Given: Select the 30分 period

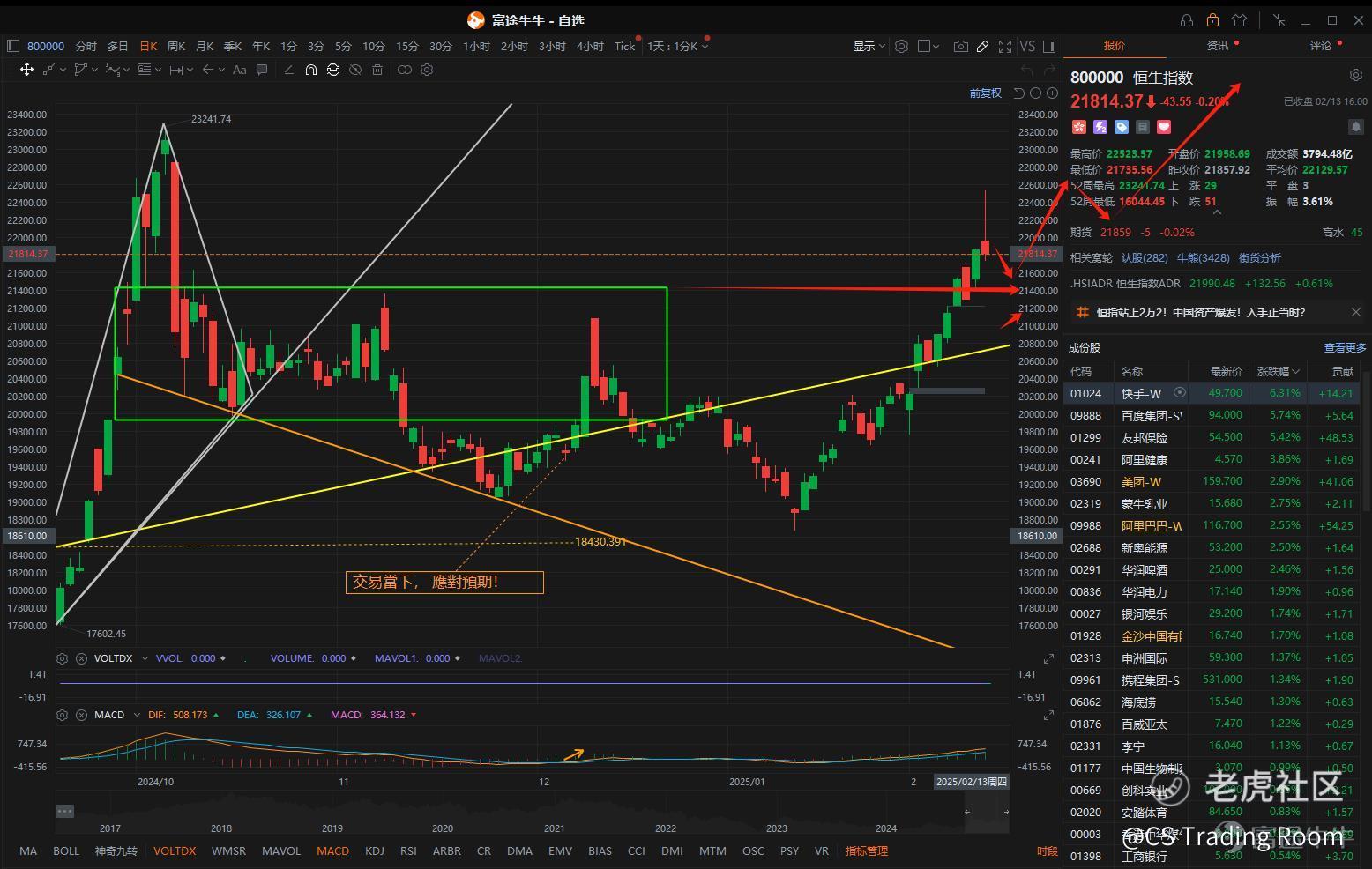Looking at the screenshot, I should (440, 46).
